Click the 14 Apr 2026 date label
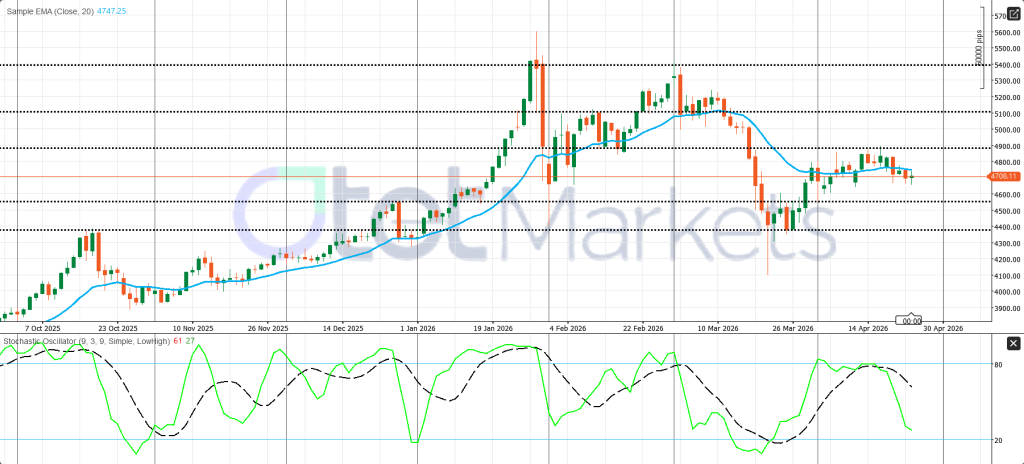The height and width of the screenshot is (464, 1024). (868, 328)
